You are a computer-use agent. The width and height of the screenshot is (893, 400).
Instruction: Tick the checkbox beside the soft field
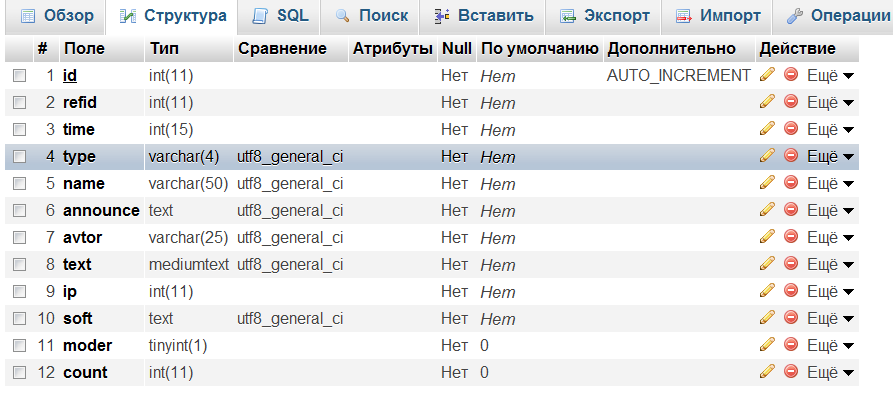click(19, 319)
